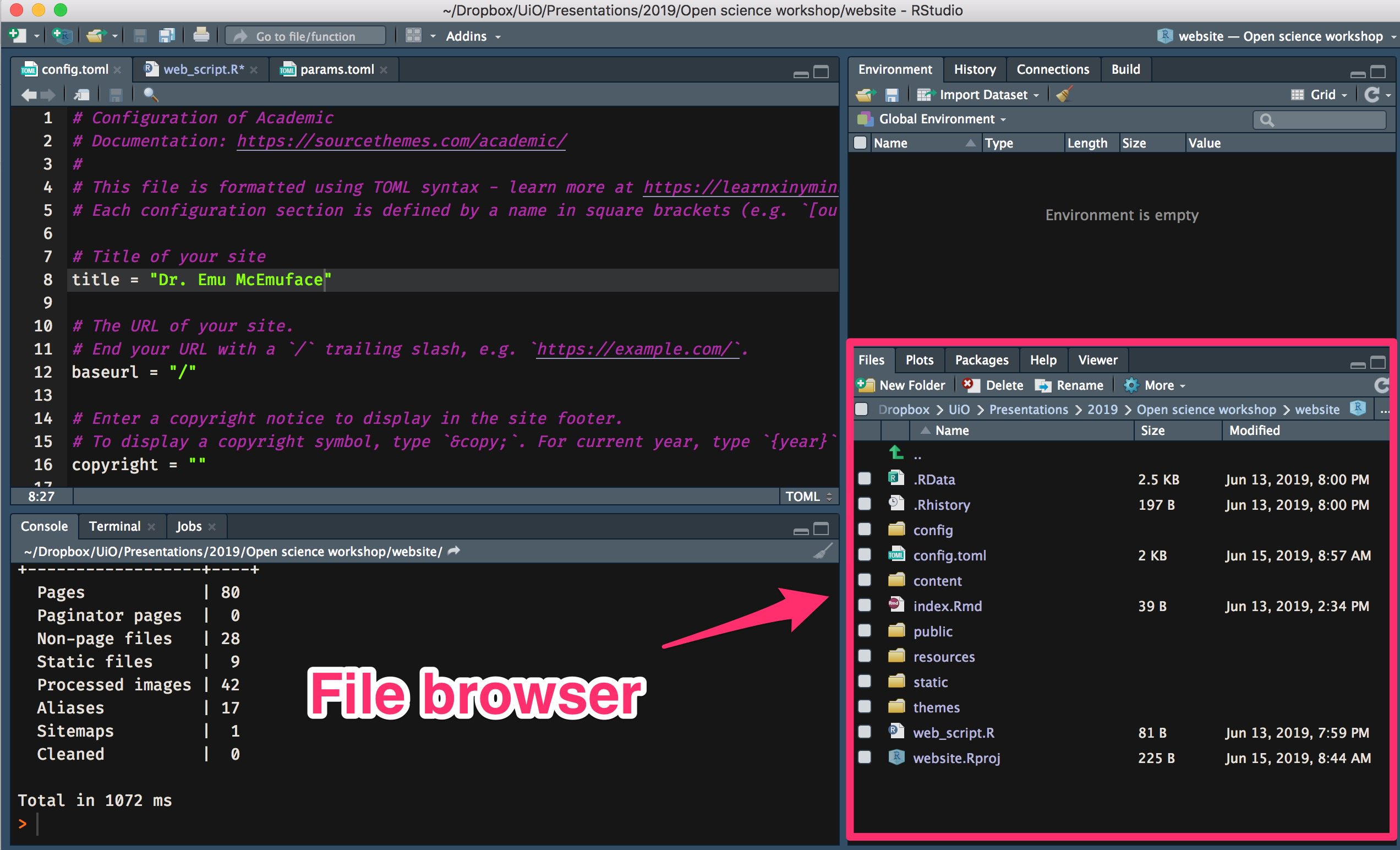Check the checkbox next to config.toml
Screen dimensions: 1400x850
click(865, 555)
